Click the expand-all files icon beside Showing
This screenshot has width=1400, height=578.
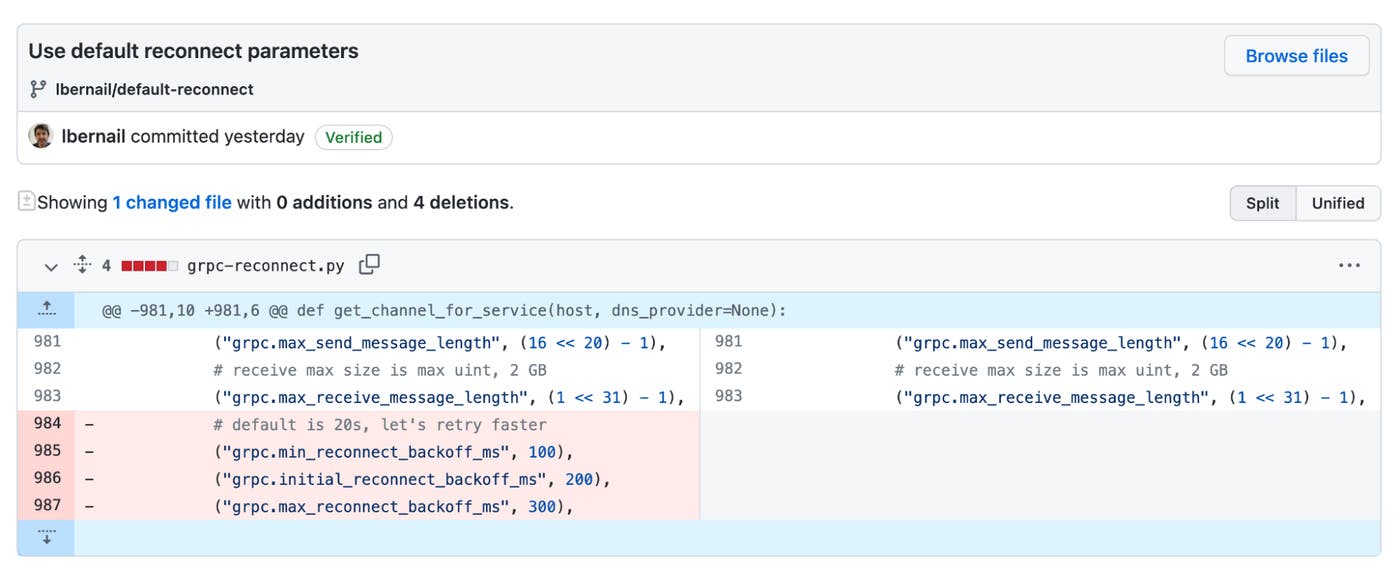point(27,202)
